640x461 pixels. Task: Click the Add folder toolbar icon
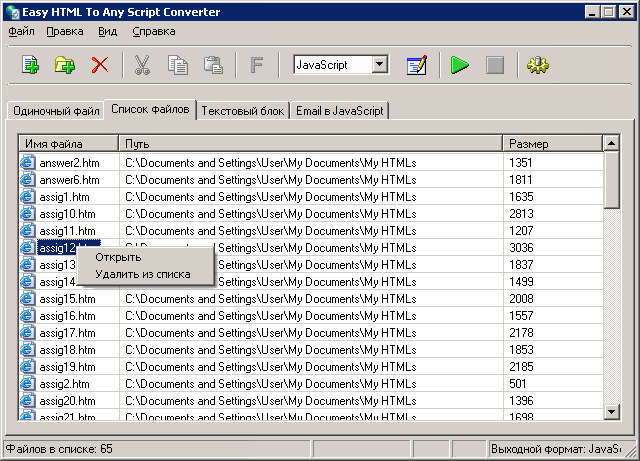tap(65, 65)
